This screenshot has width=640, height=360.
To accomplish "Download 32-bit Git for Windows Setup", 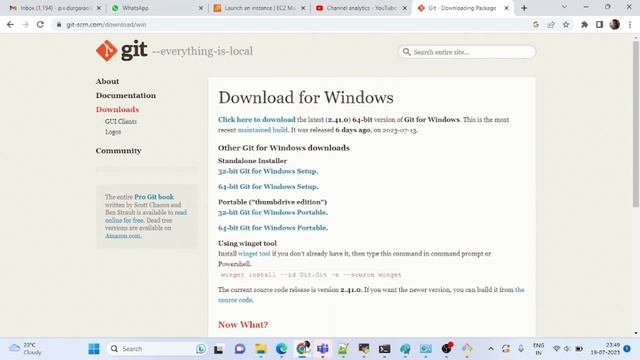I will (x=268, y=171).
